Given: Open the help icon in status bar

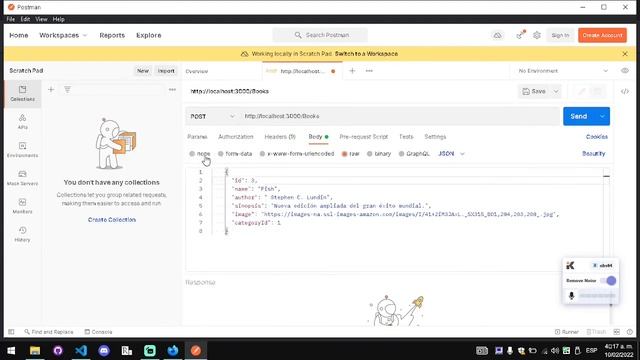Looking at the screenshot, I should pyautogui.click(x=630, y=332).
